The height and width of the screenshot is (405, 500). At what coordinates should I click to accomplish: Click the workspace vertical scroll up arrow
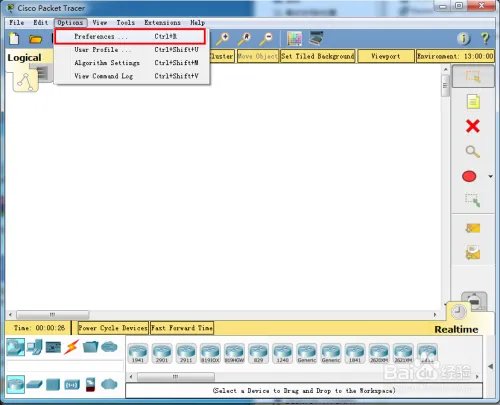click(446, 69)
